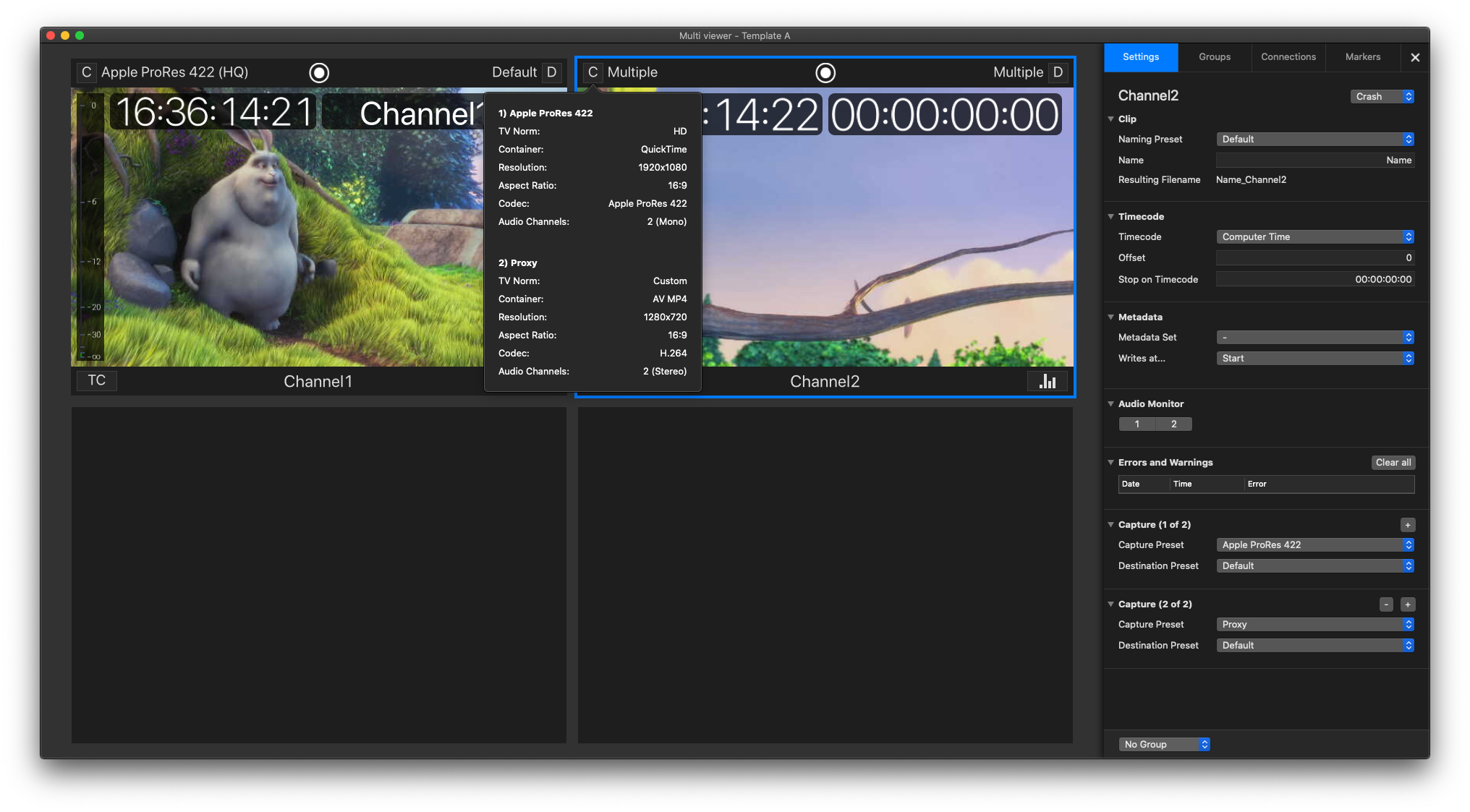
Task: Click the C capture icon of Channel2
Action: (x=592, y=72)
